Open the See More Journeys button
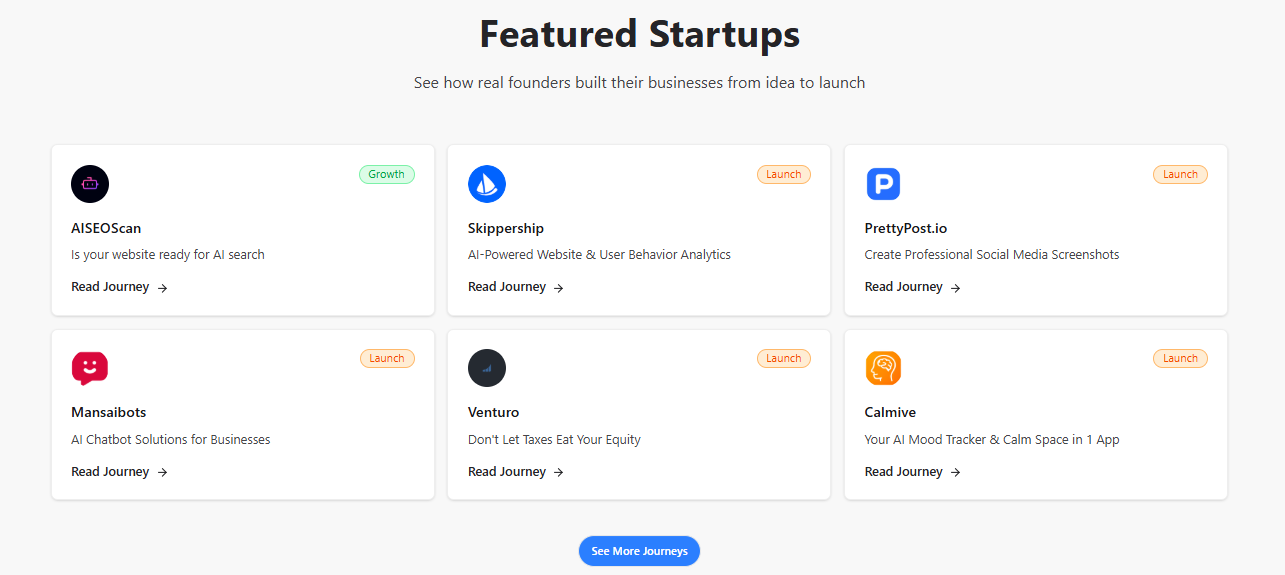The width and height of the screenshot is (1285, 575). click(x=639, y=551)
